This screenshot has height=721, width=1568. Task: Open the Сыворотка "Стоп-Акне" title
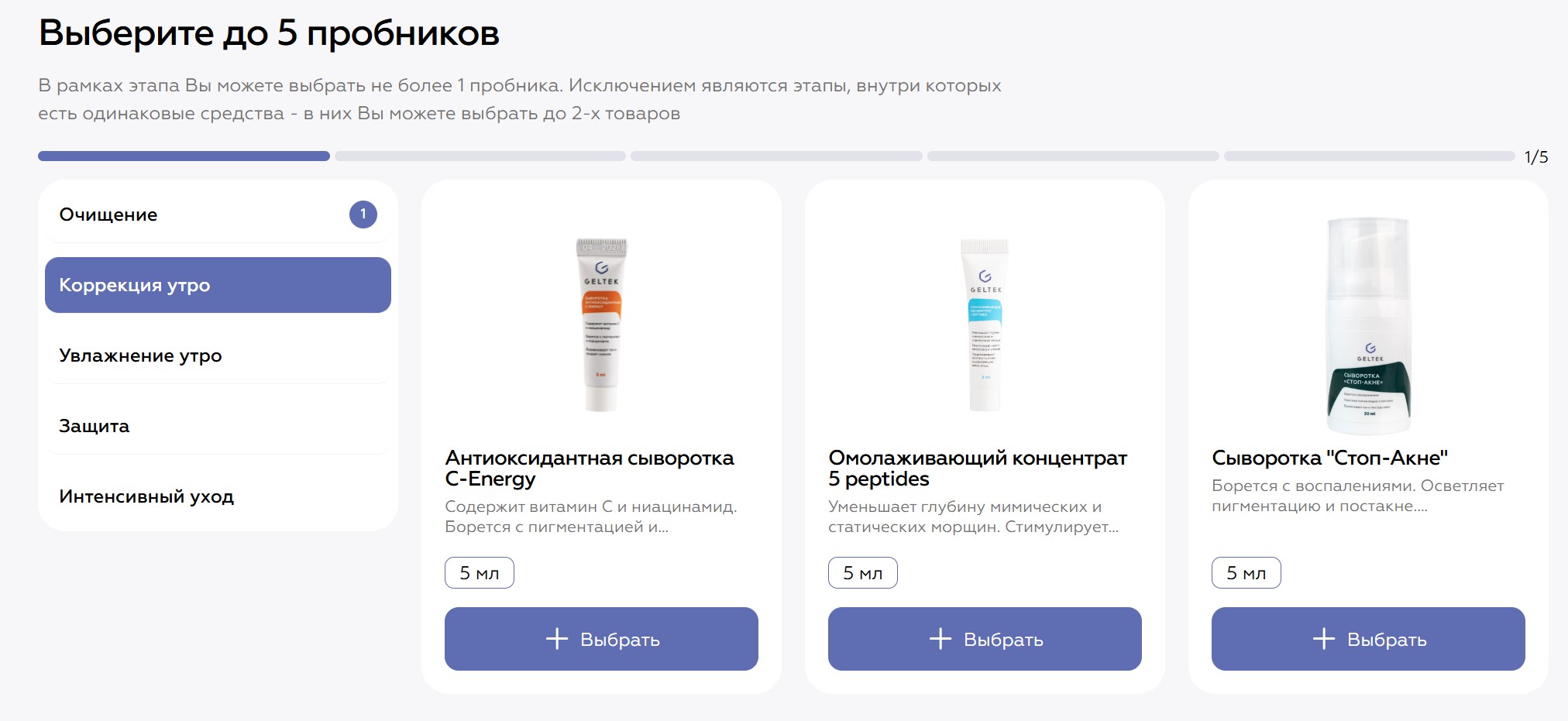pyautogui.click(x=1329, y=458)
